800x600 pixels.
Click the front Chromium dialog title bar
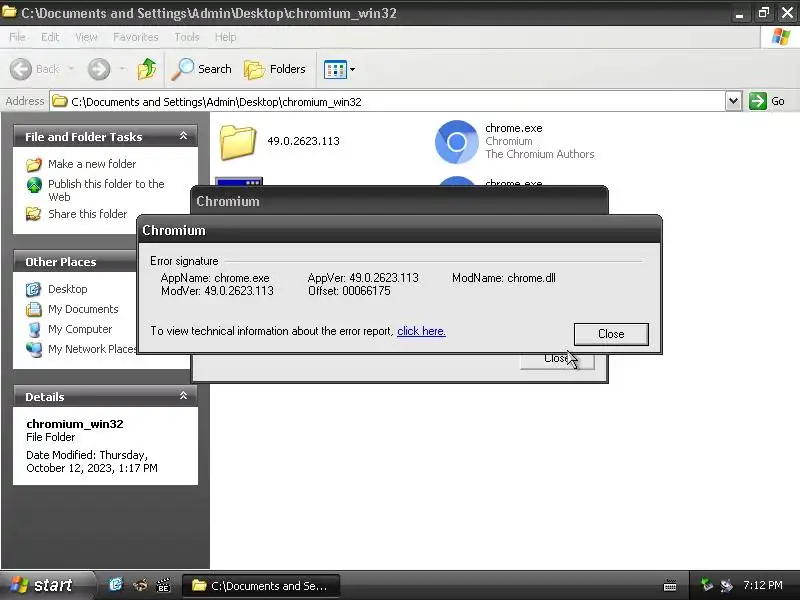coord(399,230)
